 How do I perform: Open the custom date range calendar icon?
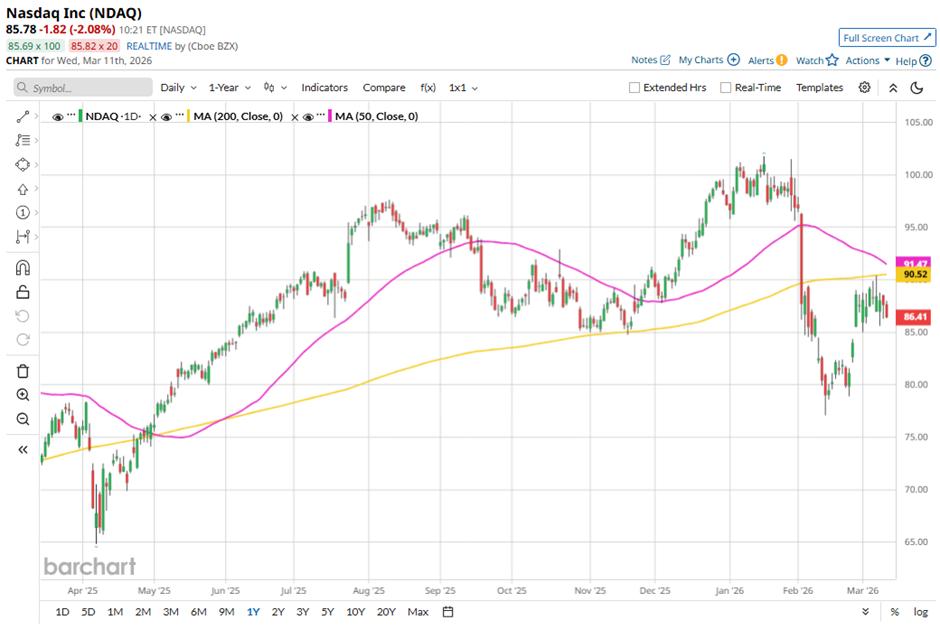pos(448,611)
